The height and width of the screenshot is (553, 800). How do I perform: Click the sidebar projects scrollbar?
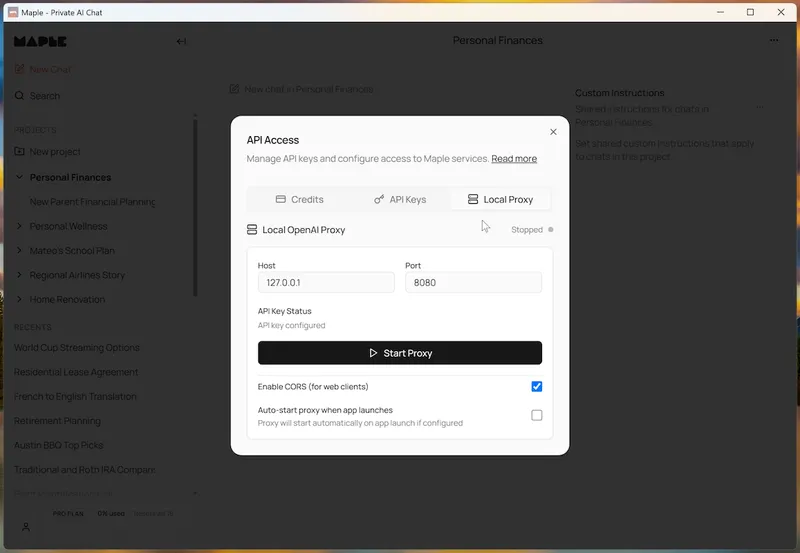[195, 207]
